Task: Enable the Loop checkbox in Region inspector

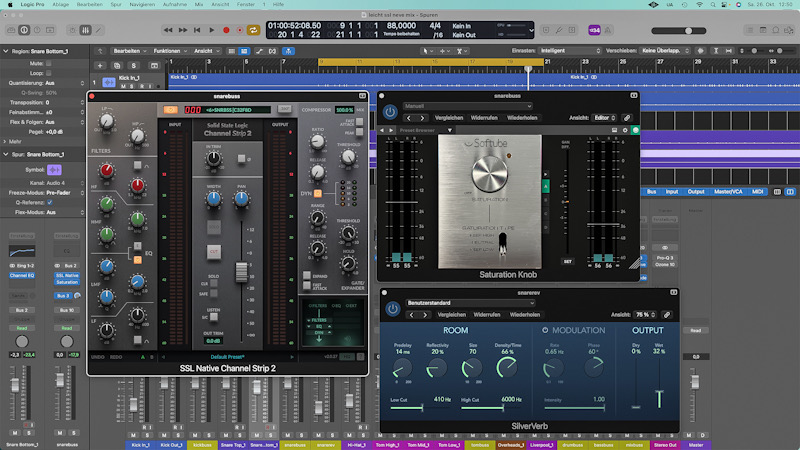Action: coord(48,73)
